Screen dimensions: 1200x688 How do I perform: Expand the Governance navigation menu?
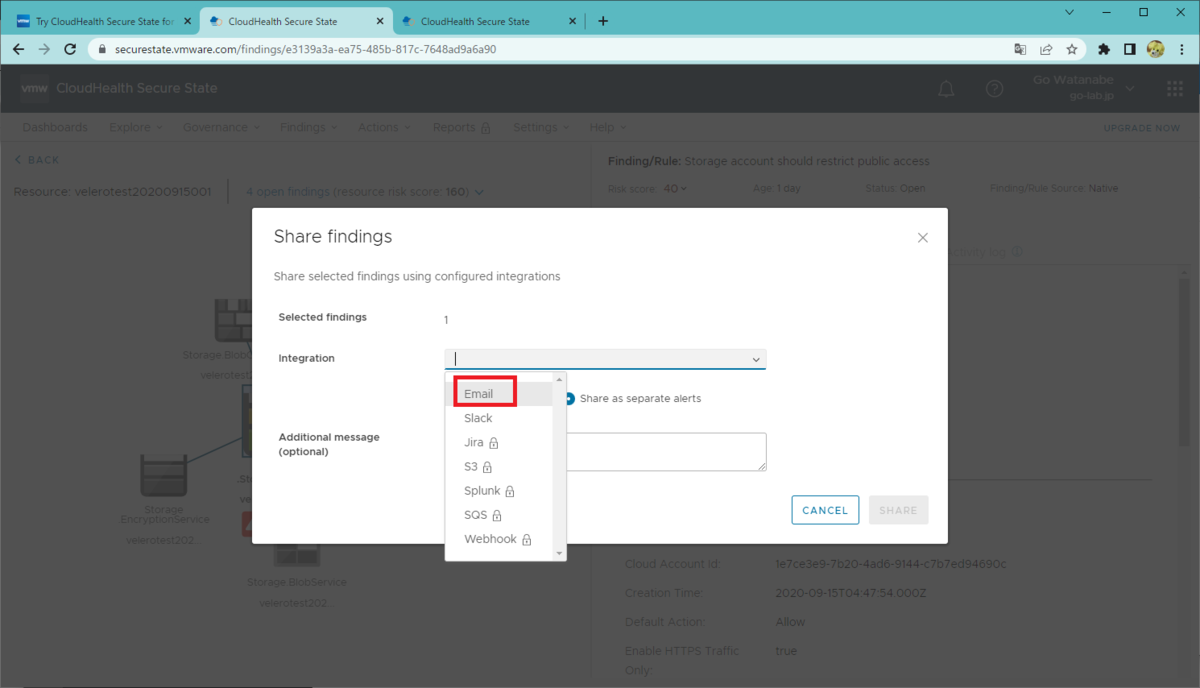coord(222,127)
